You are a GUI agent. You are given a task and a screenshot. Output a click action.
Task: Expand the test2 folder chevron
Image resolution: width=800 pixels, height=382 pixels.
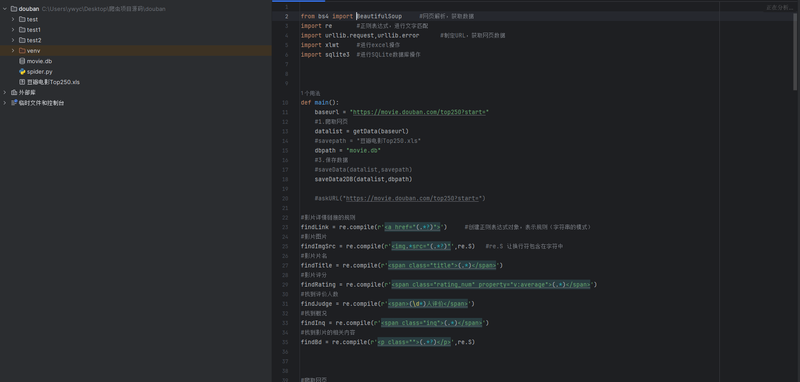(x=13, y=40)
